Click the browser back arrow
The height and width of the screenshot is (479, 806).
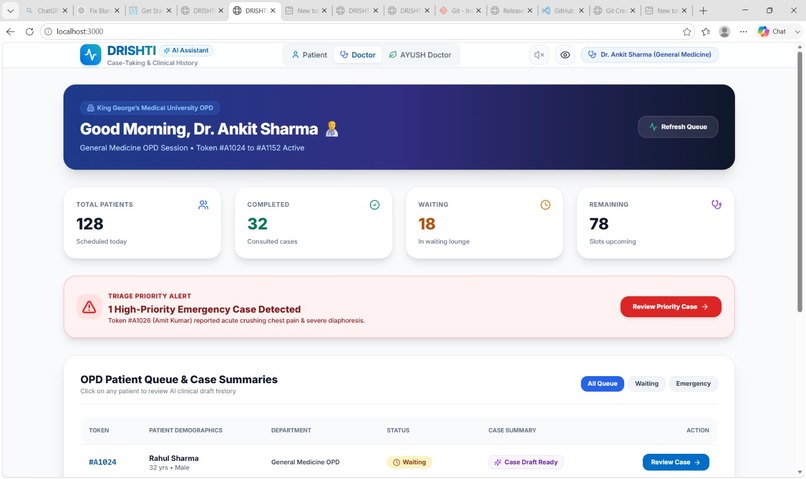coord(10,31)
